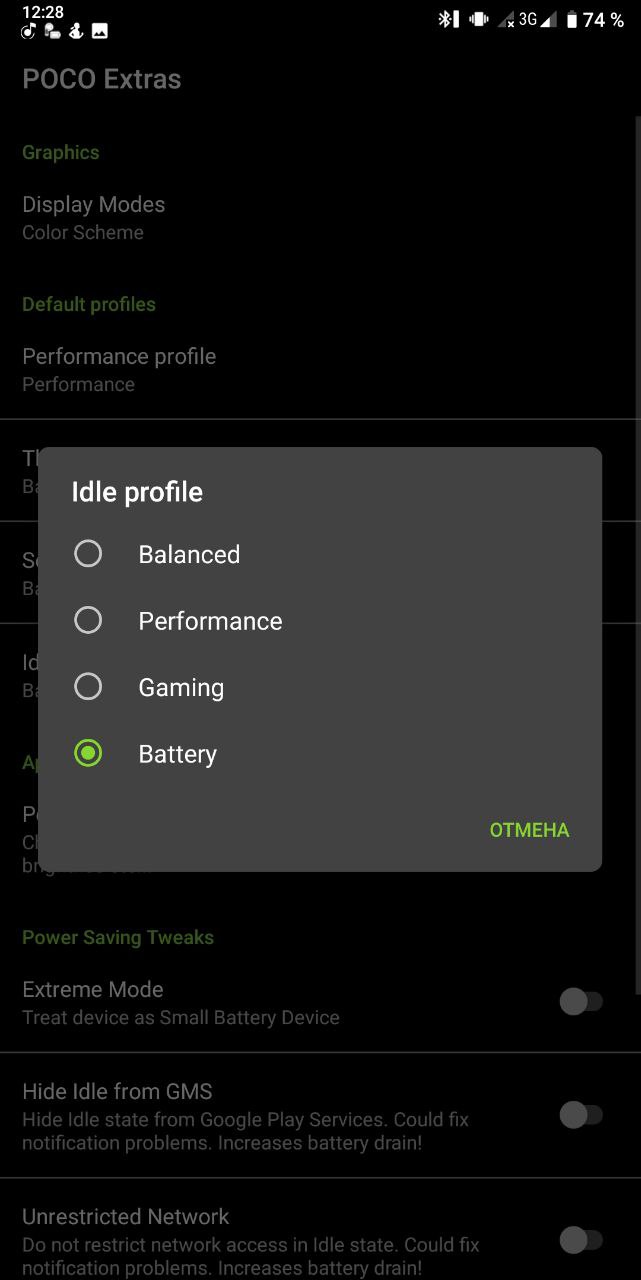Tap the ОТМЕНА cancel button
The height and width of the screenshot is (1280, 641).
click(529, 830)
